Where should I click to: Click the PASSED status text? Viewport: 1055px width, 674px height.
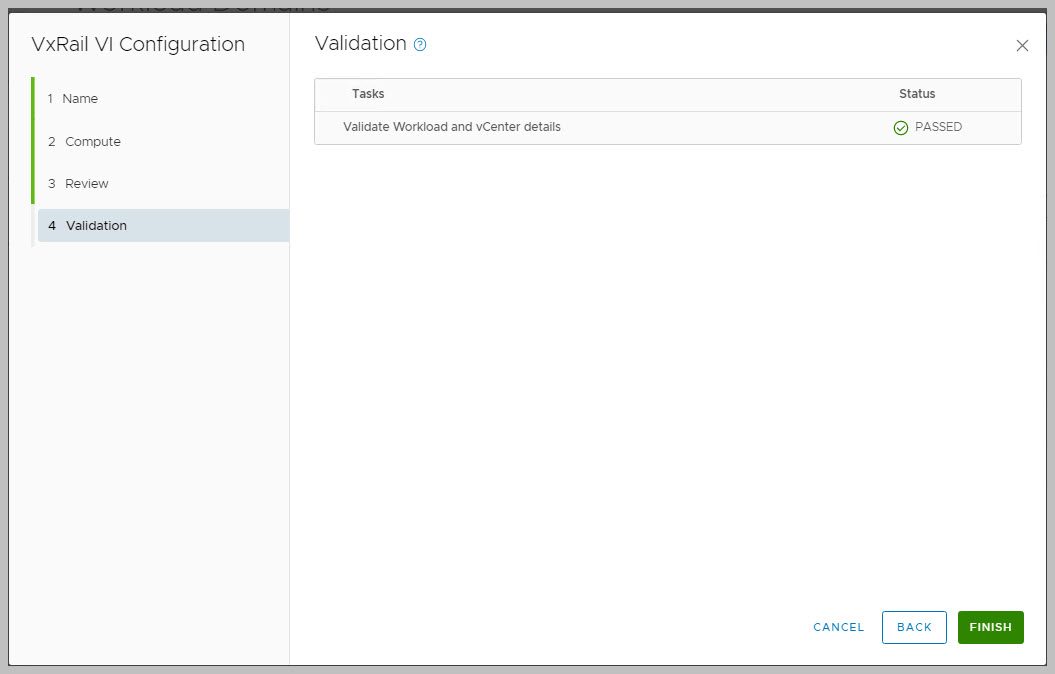(938, 128)
